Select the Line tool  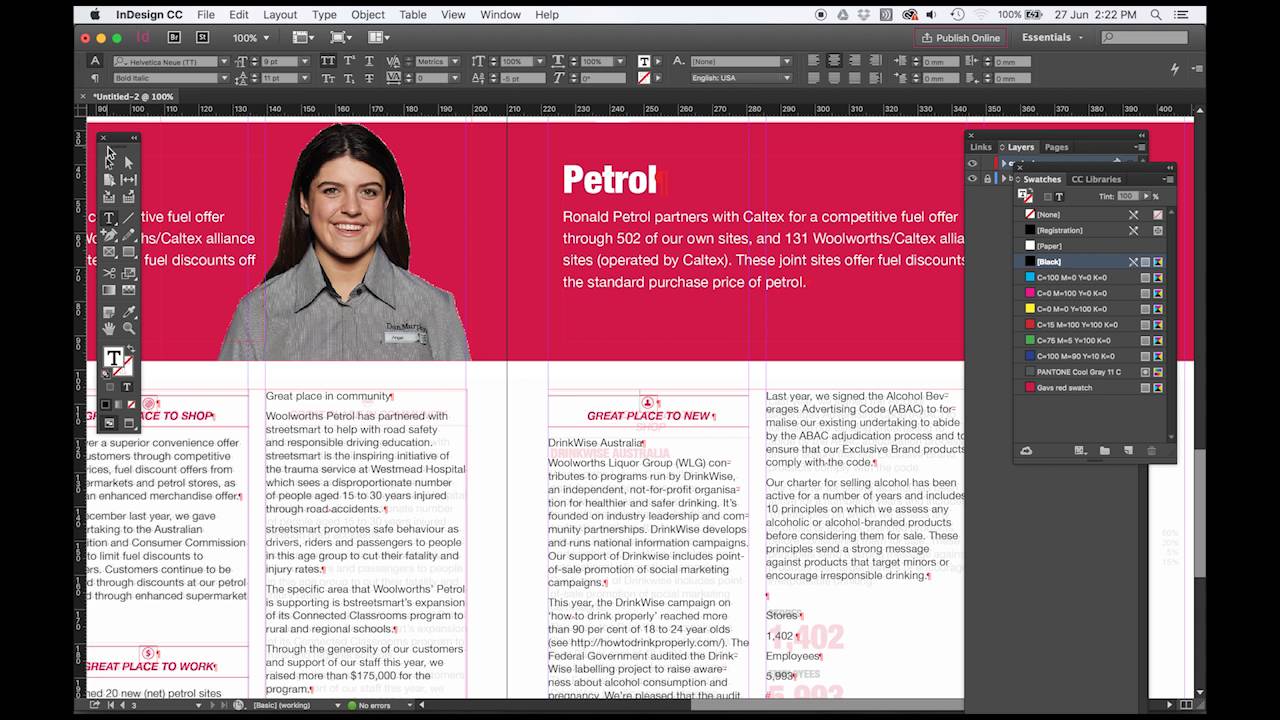click(x=128, y=218)
